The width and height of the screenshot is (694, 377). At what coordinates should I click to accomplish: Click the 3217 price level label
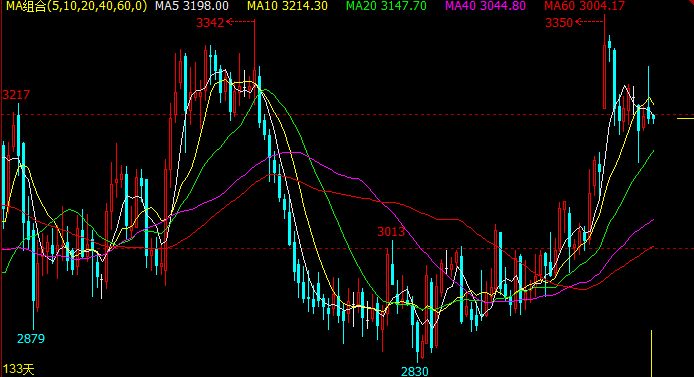(16, 95)
